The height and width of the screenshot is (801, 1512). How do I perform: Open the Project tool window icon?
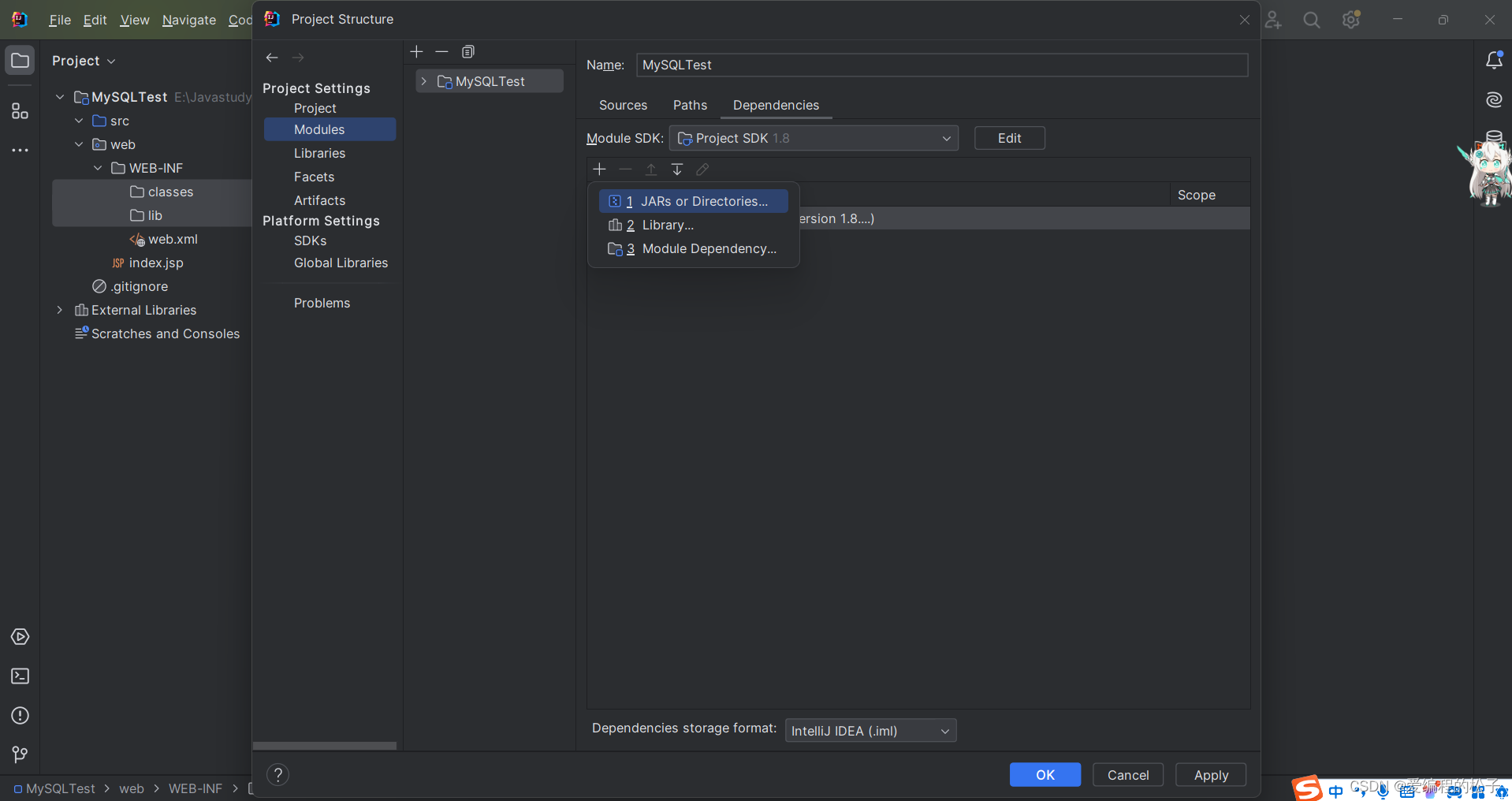click(20, 61)
